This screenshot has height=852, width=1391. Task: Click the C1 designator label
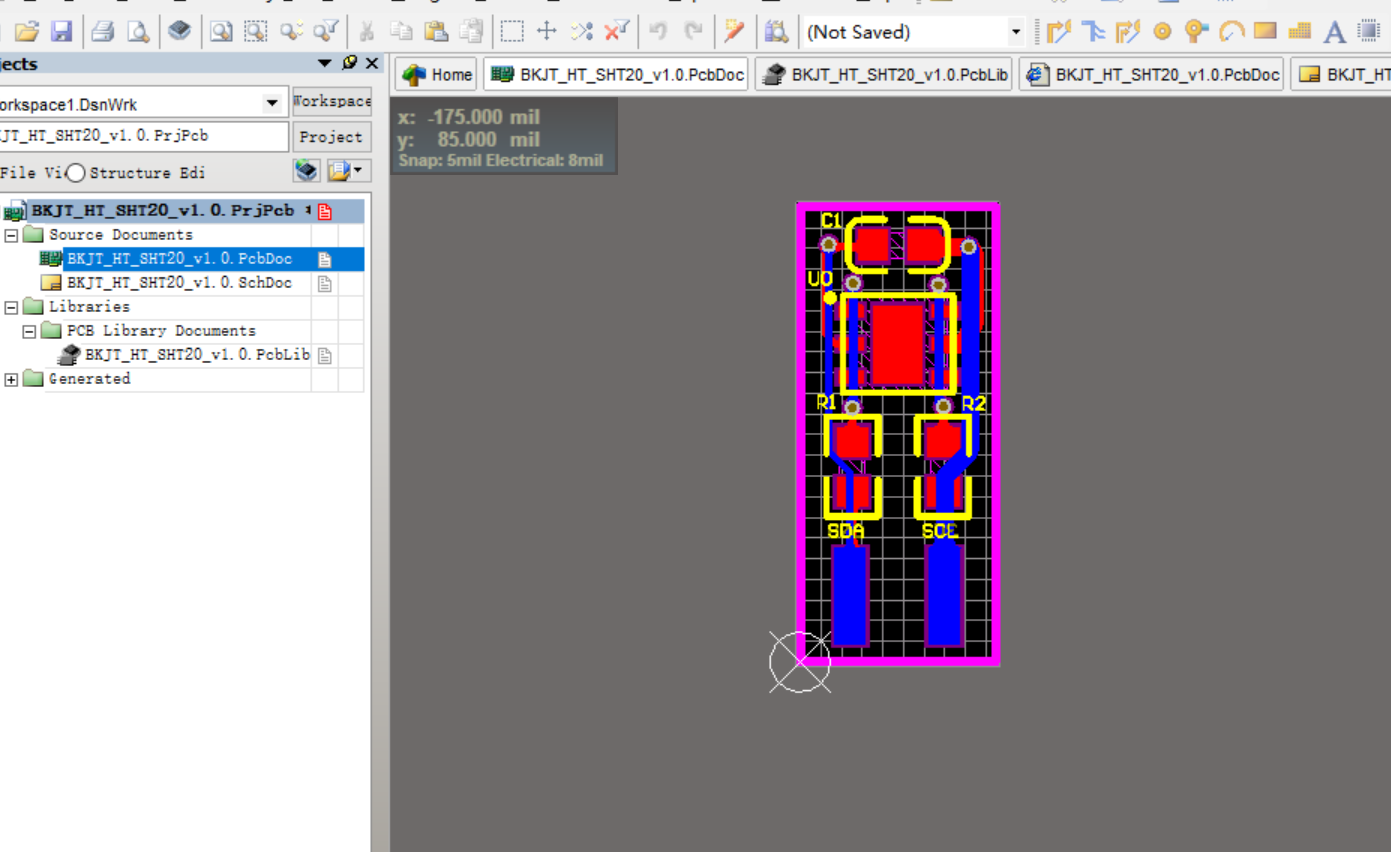pos(831,220)
